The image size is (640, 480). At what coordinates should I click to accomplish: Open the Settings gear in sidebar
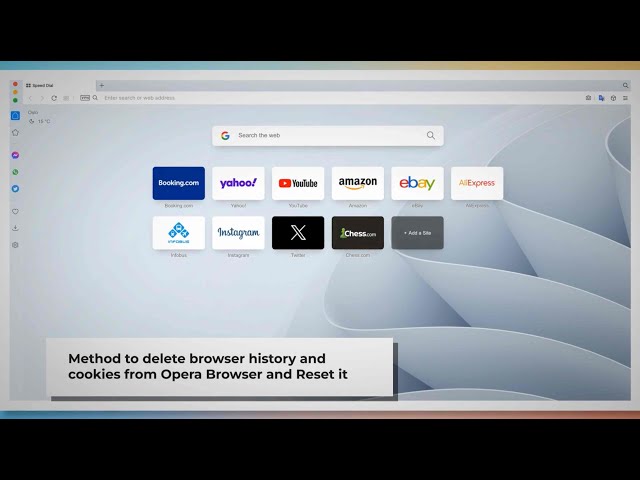[x=15, y=245]
